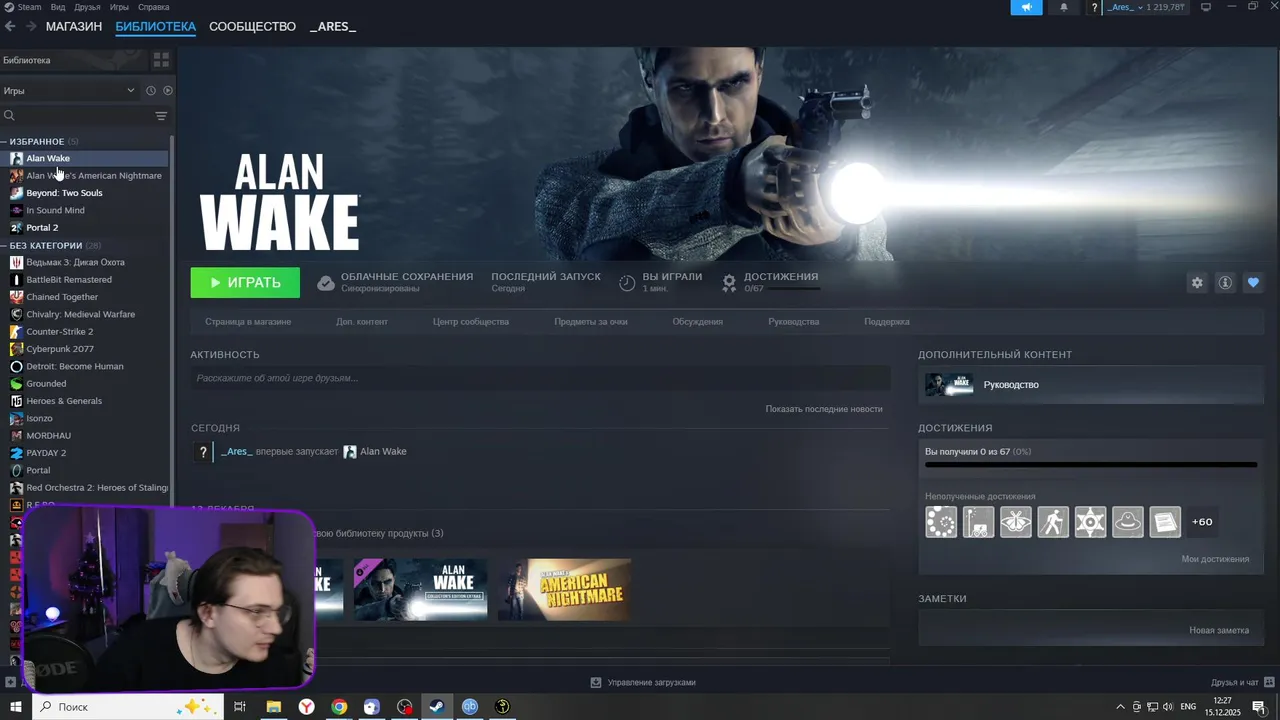The height and width of the screenshot is (720, 1280).
Task: Open the locked moth achievement icon
Action: point(1016,521)
